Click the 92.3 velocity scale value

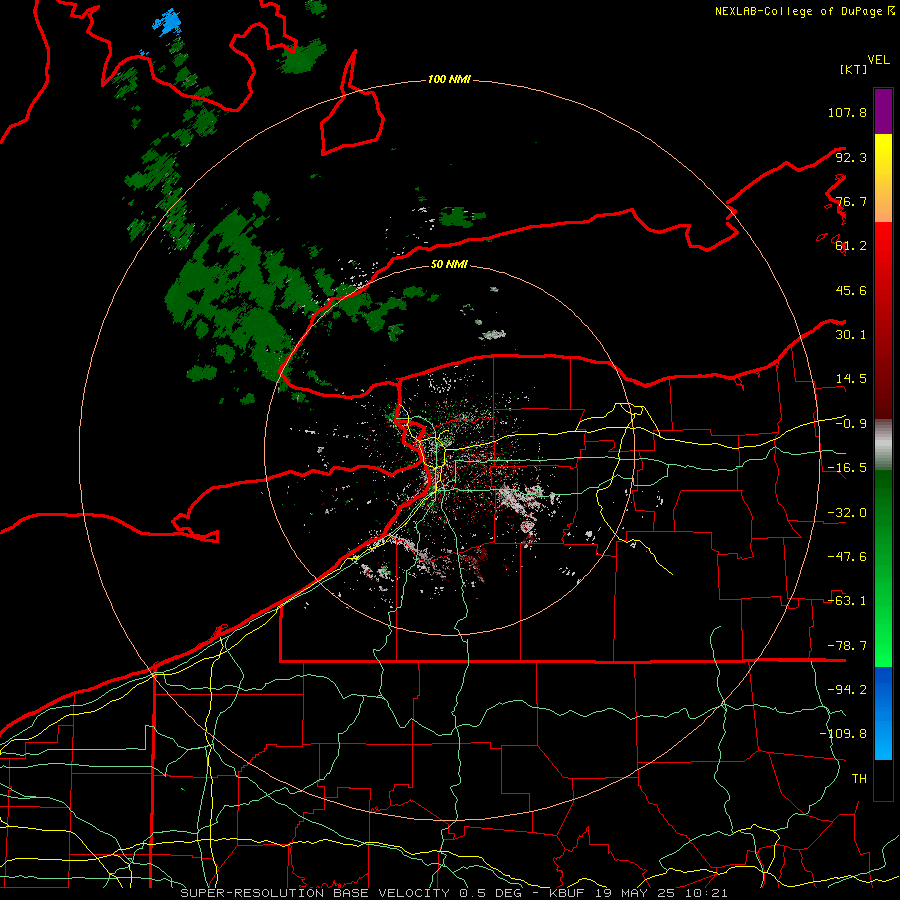tap(851, 157)
